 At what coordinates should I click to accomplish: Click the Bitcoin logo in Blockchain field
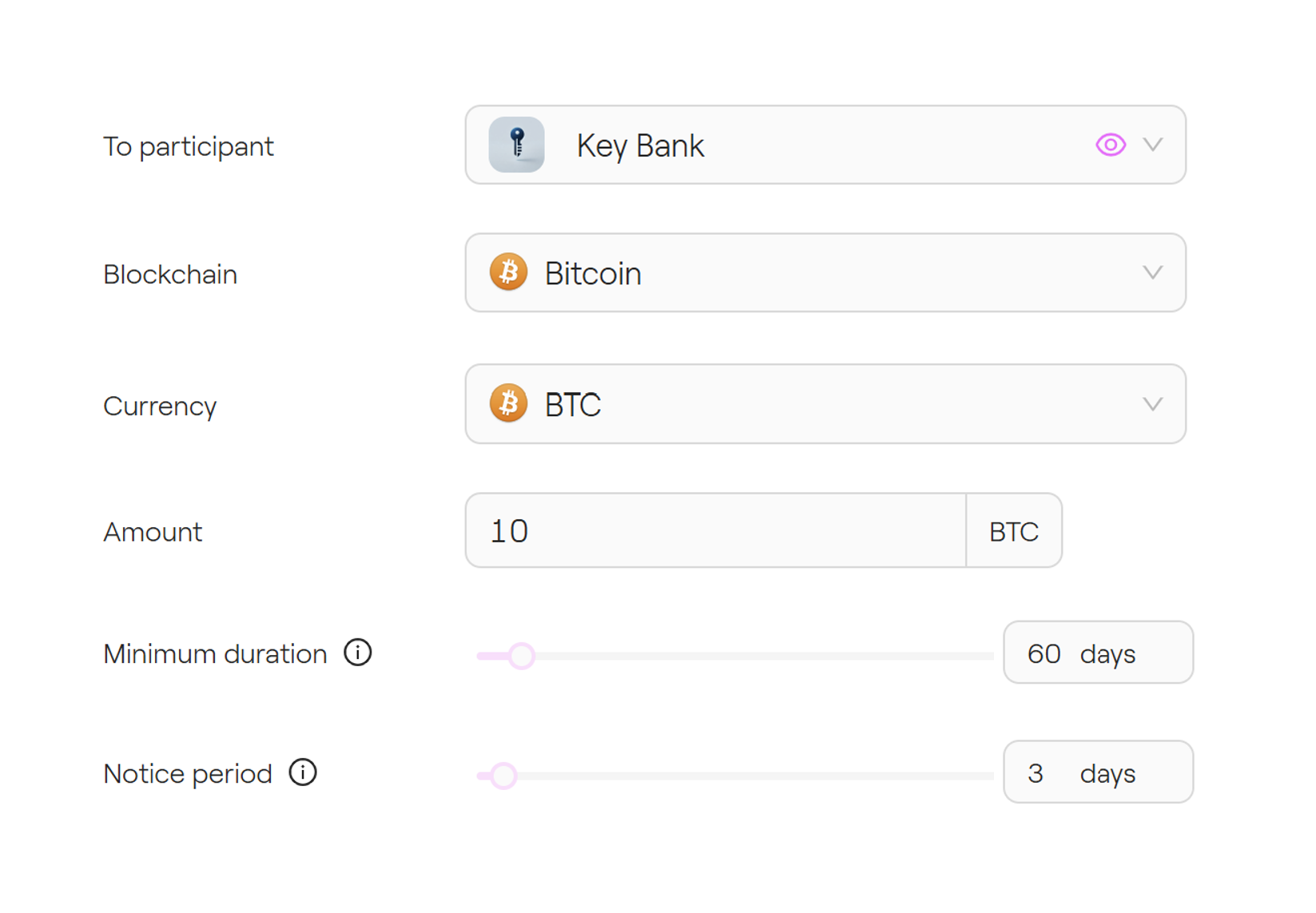[508, 272]
